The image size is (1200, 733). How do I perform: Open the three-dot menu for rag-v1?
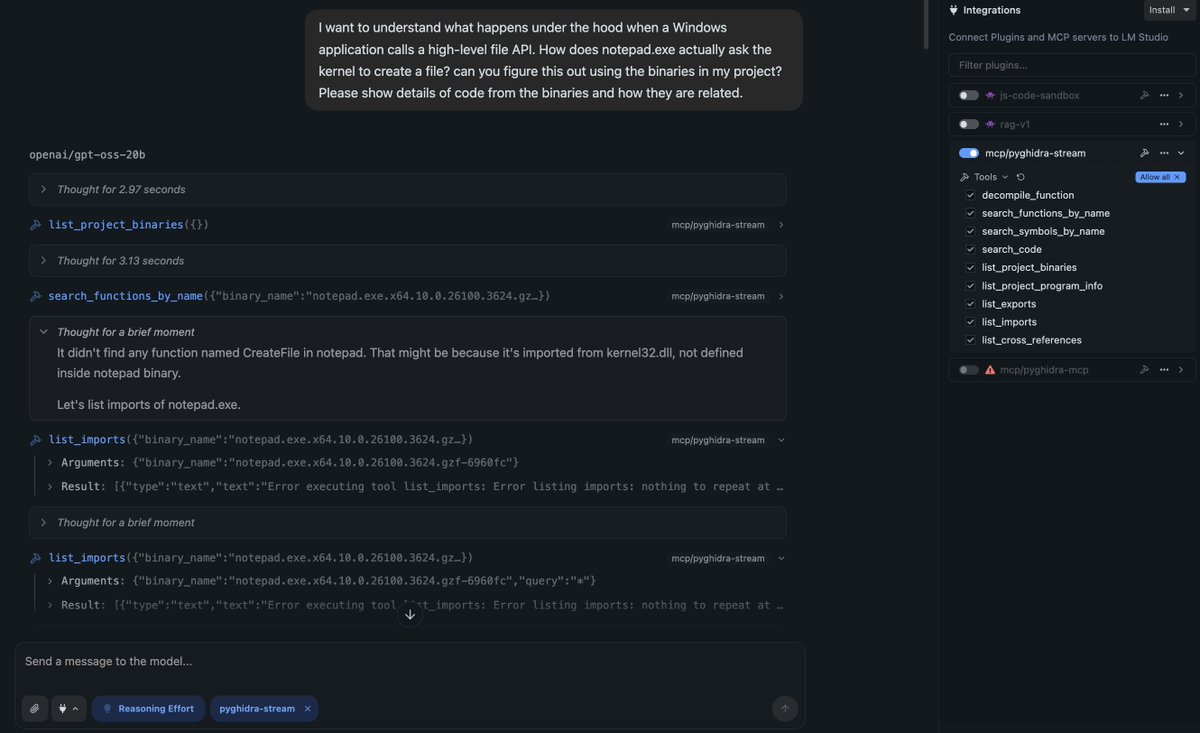1164,124
